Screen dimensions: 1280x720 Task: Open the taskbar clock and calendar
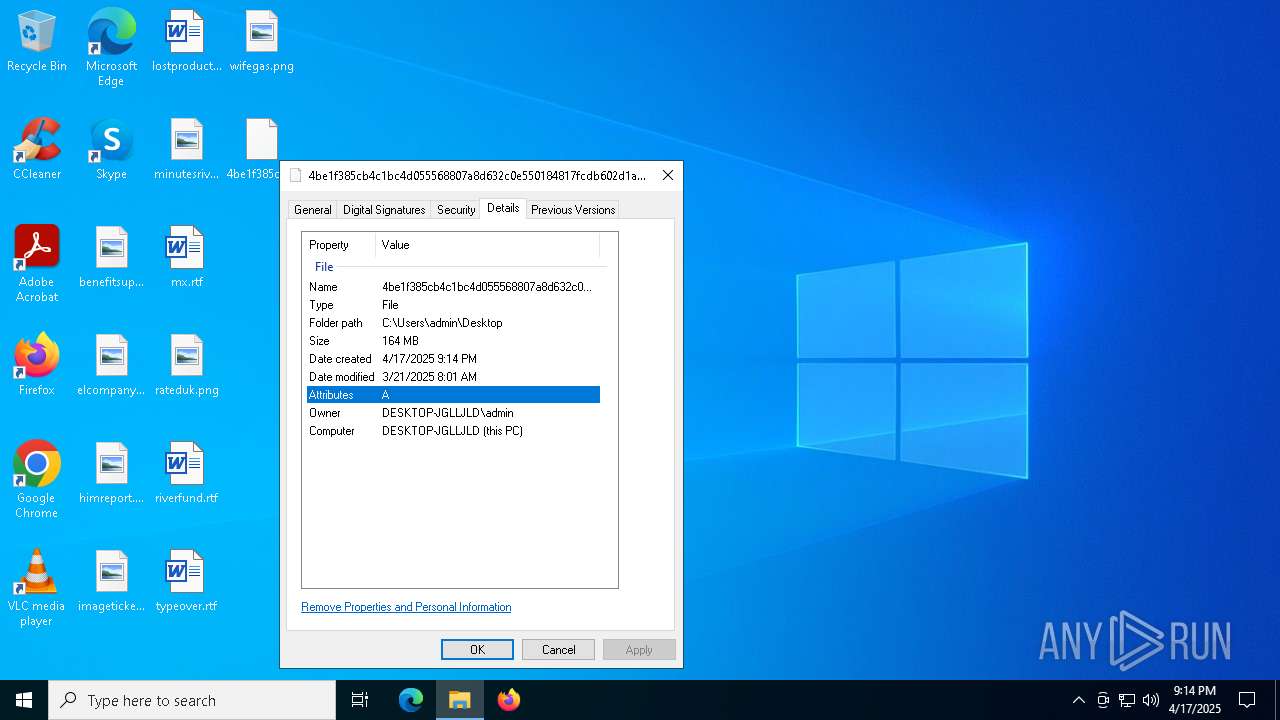[1195, 700]
